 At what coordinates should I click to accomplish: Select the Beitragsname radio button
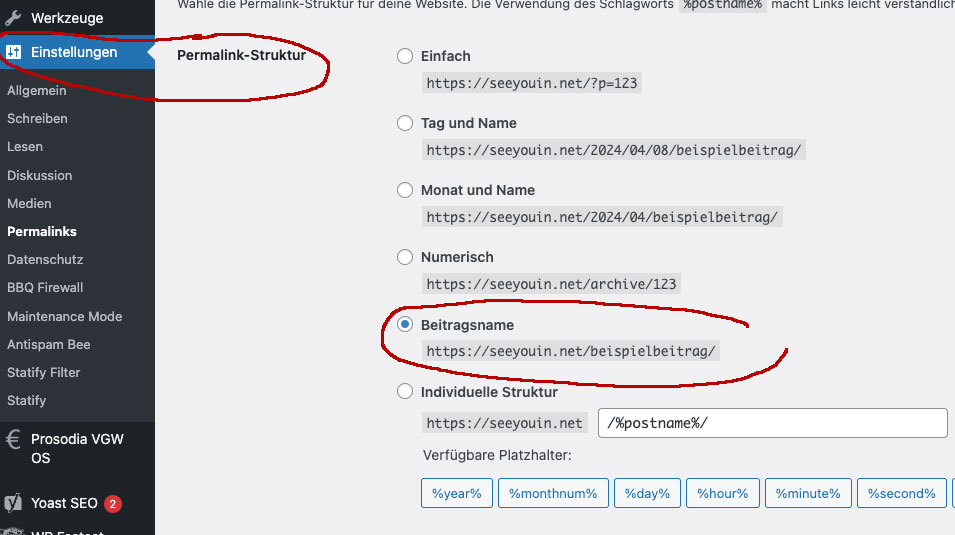[405, 324]
